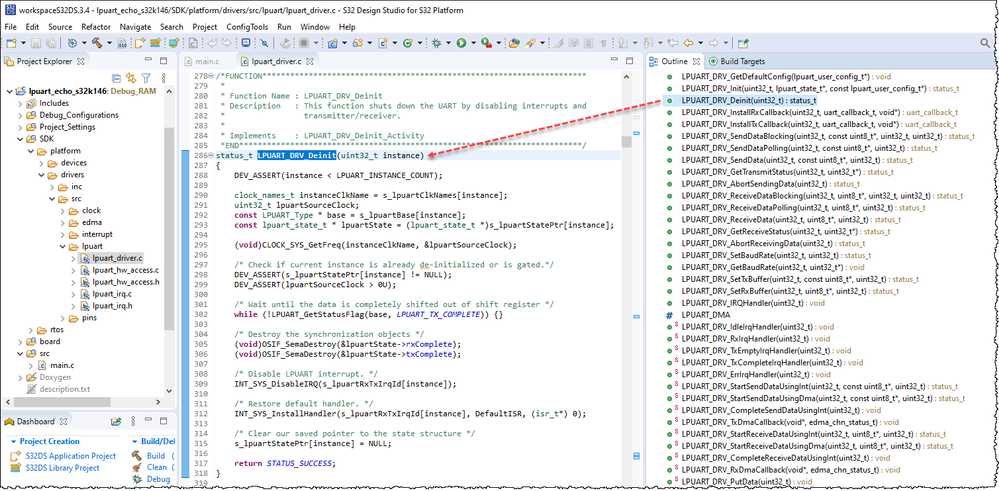
Task: Close the lpuart_driver.c editor tab
Action: point(309,61)
